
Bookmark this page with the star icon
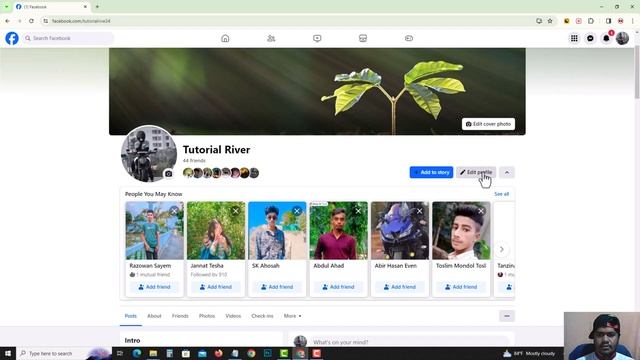click(550, 21)
